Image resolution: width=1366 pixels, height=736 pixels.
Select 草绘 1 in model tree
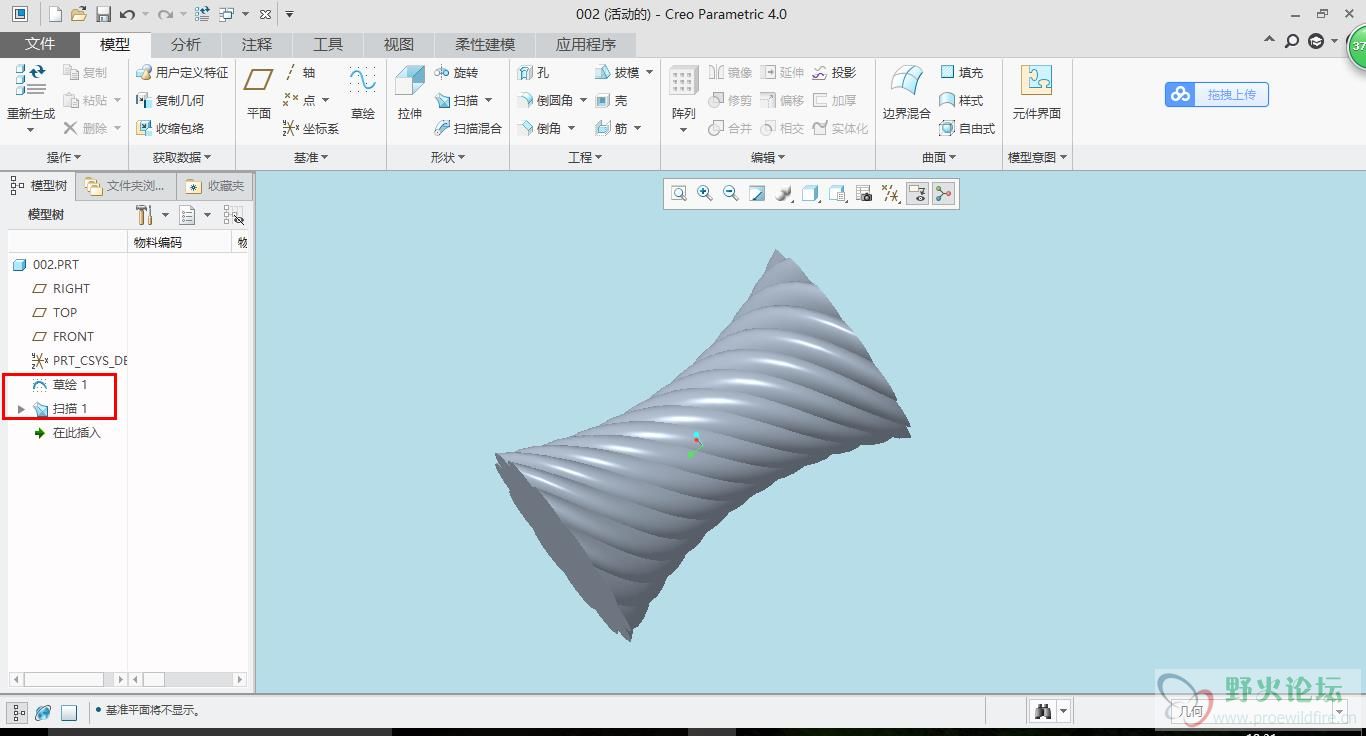point(60,385)
